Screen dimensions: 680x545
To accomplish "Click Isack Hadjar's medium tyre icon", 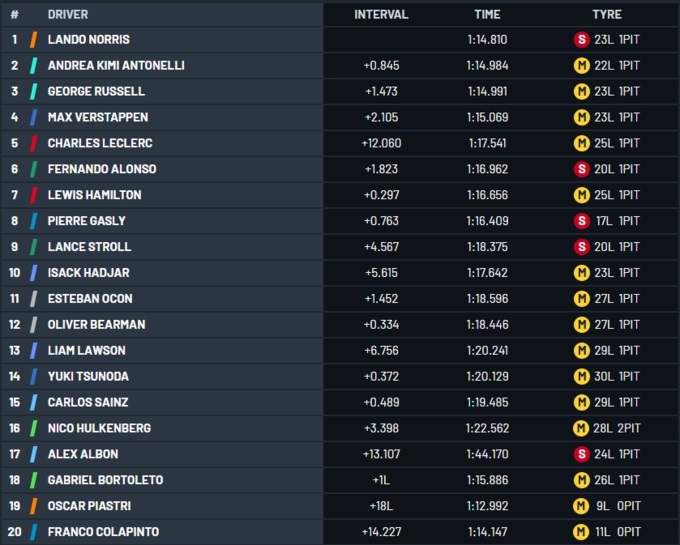I will point(579,273).
